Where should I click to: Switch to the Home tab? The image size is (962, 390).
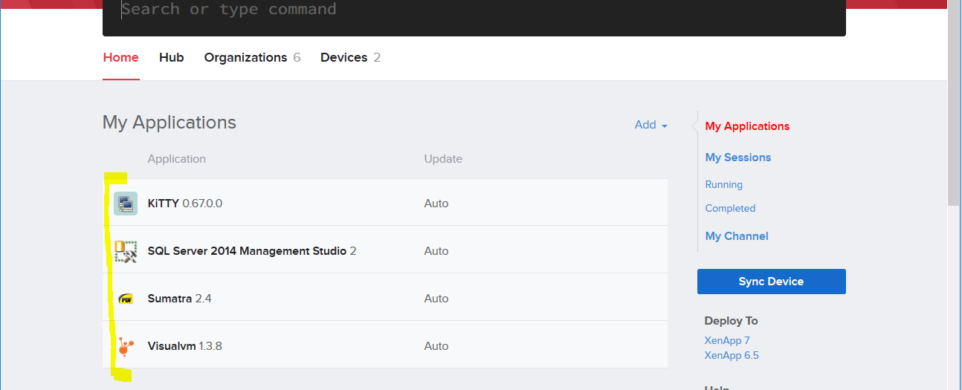tap(121, 58)
